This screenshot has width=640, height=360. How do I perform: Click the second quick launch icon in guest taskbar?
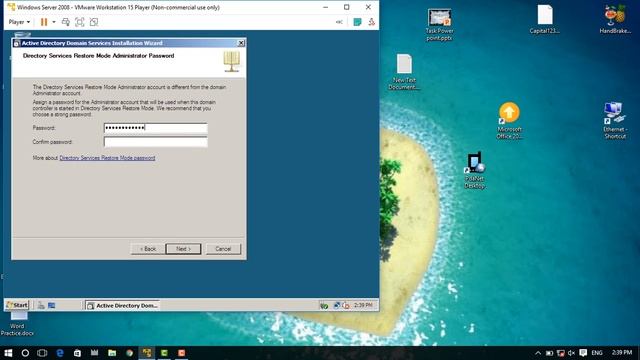[x=51, y=305]
